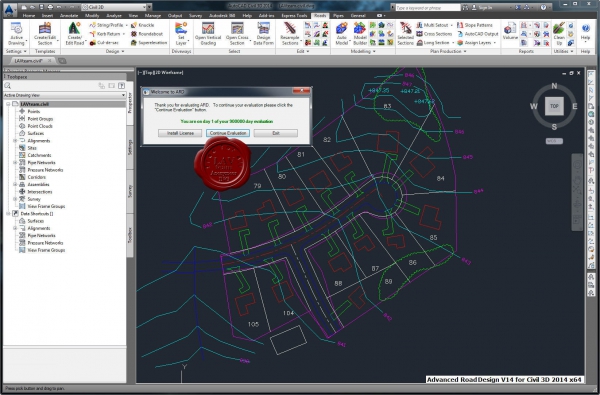Switch to the Home ribbon tab
The width and height of the screenshot is (600, 395).
click(29, 16)
